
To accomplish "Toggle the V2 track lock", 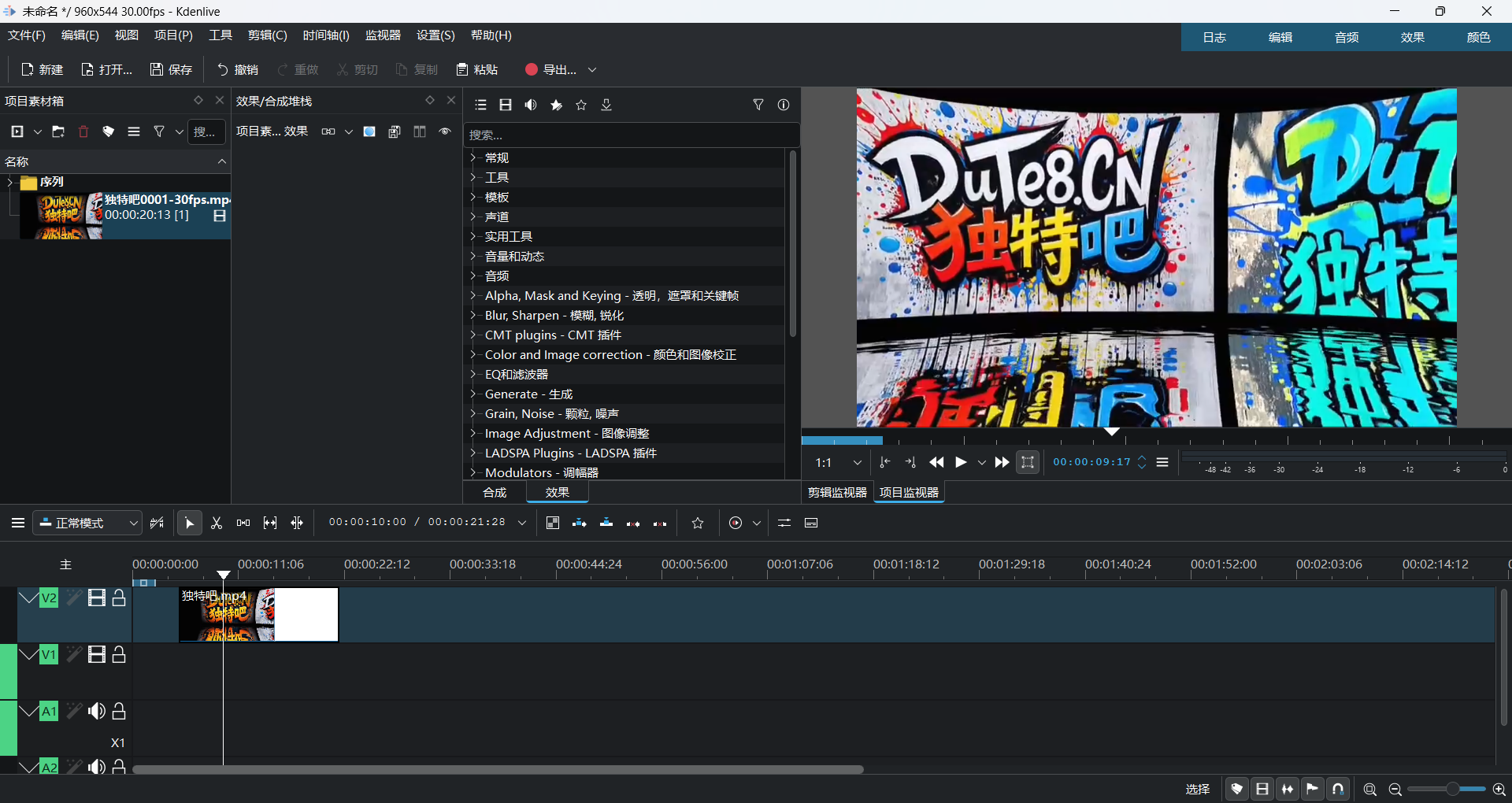I will 119,598.
